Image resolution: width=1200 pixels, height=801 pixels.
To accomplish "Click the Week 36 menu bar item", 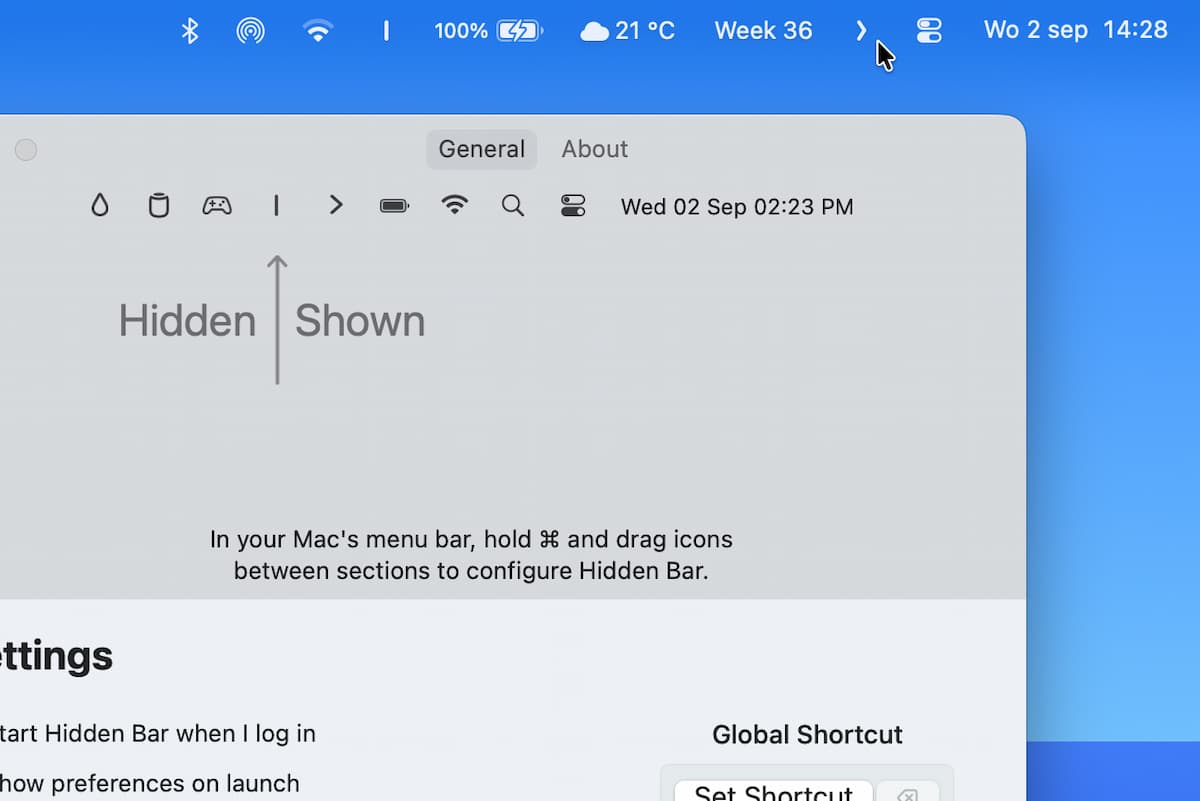I will pos(763,31).
